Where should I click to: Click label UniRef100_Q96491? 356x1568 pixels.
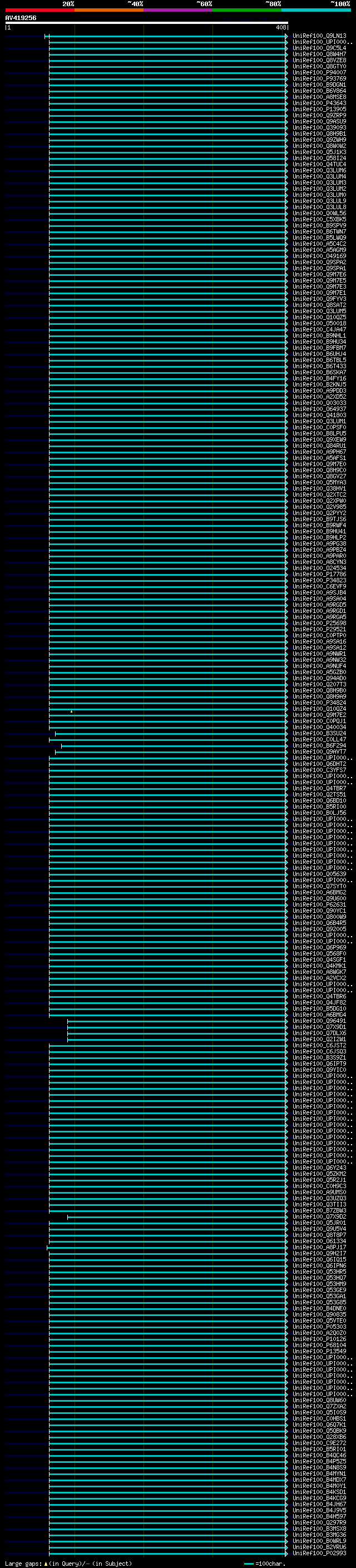pos(319,1021)
